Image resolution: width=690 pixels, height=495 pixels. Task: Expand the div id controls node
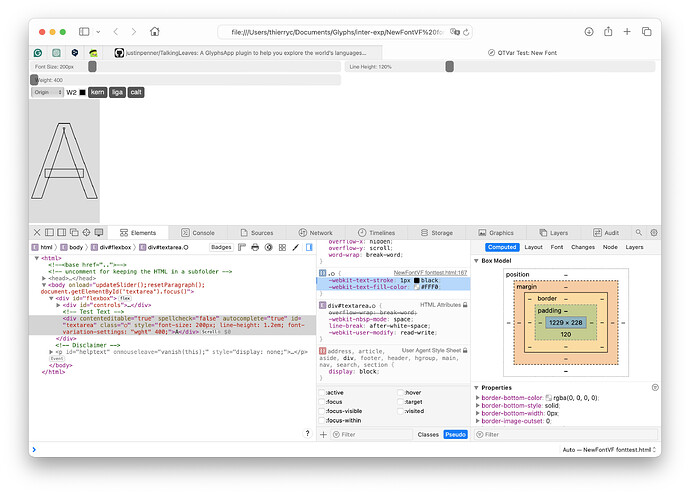click(58, 305)
